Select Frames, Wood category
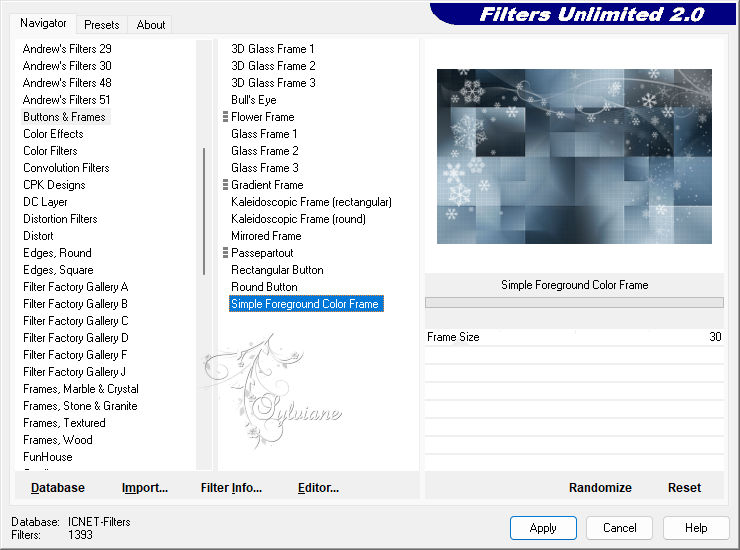The image size is (740, 550). 58,440
